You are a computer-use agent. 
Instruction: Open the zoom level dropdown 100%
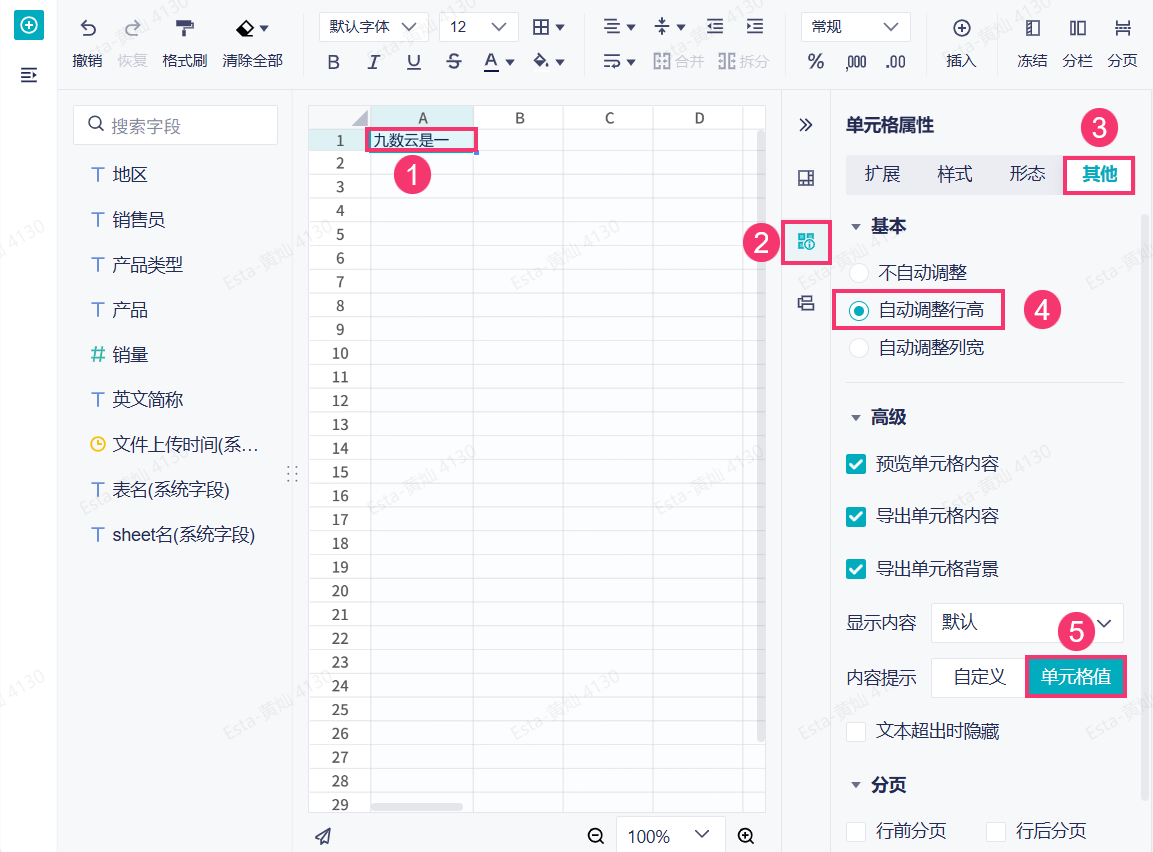(671, 836)
